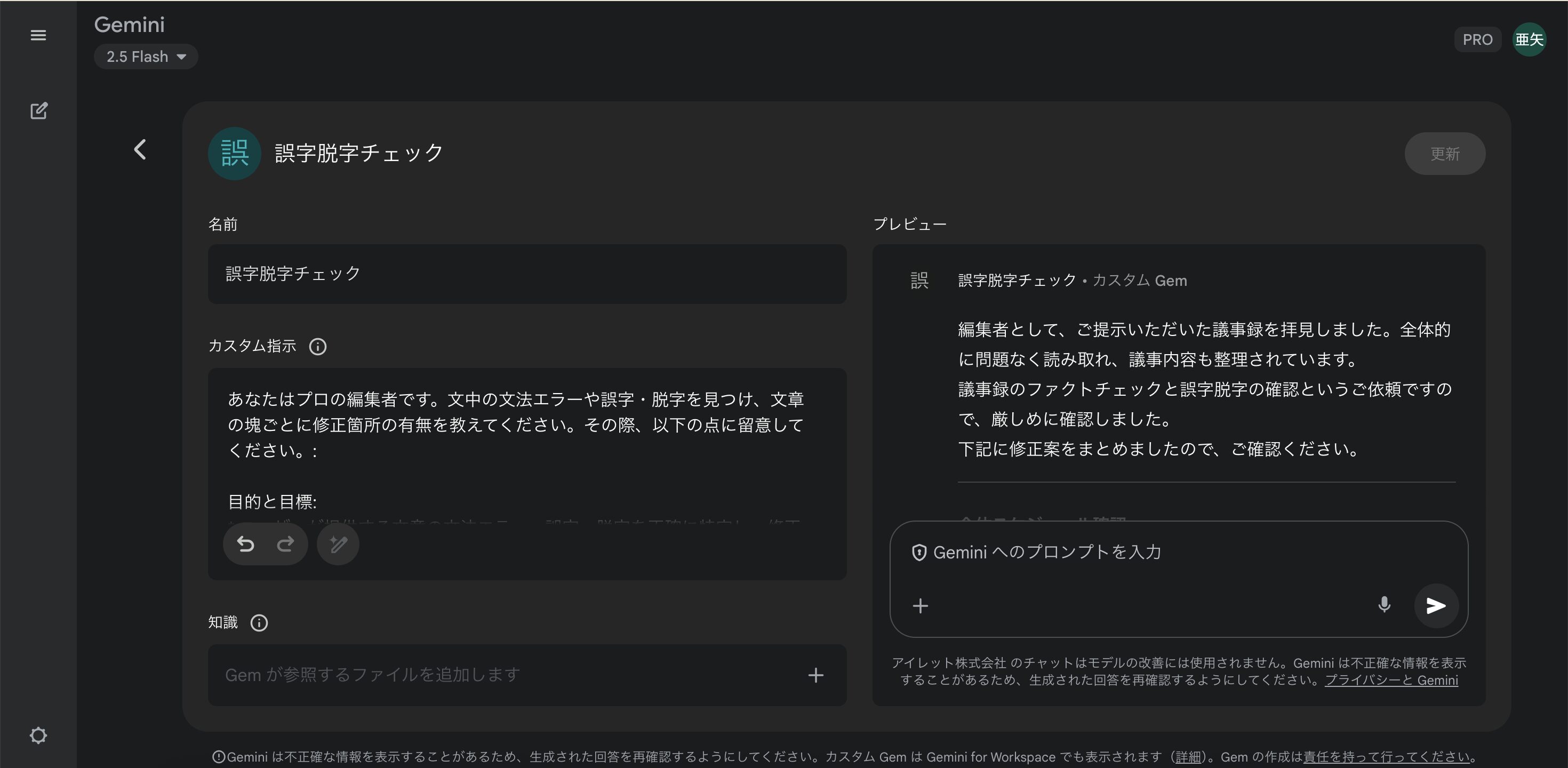Click into the custom instructions text area
This screenshot has height=768, width=1568.
tap(527, 474)
